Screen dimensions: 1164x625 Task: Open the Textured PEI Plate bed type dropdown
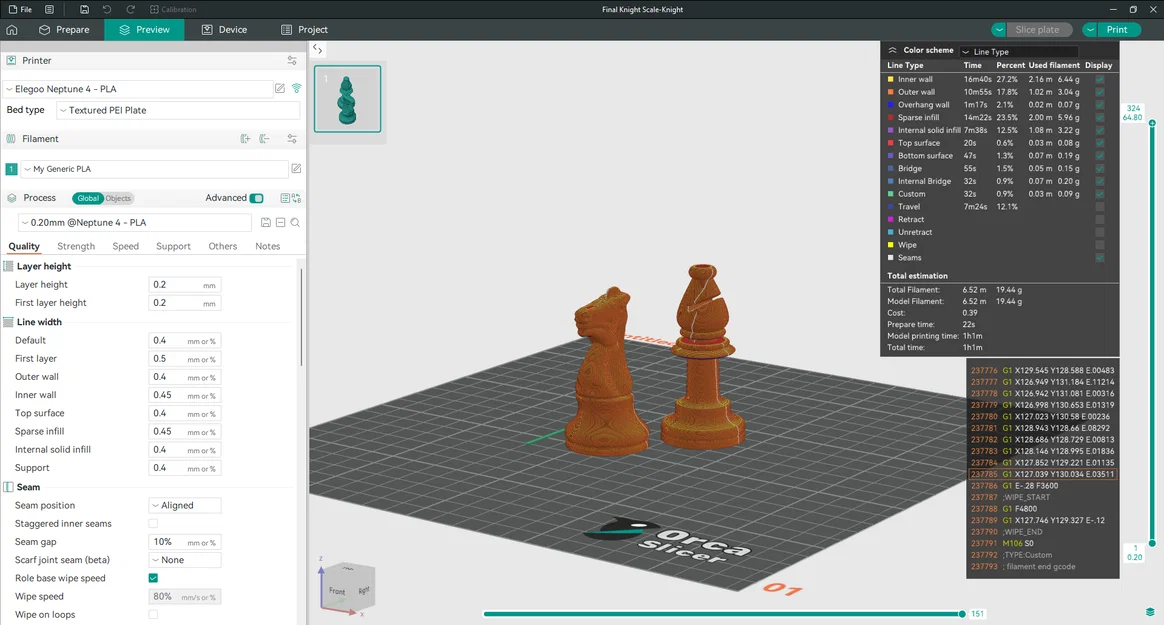(x=178, y=111)
